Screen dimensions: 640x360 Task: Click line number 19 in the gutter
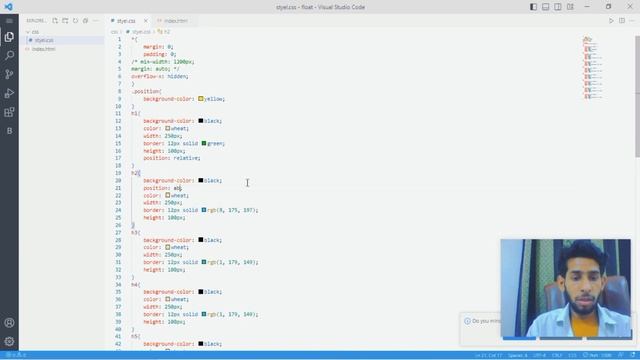[x=118, y=173]
